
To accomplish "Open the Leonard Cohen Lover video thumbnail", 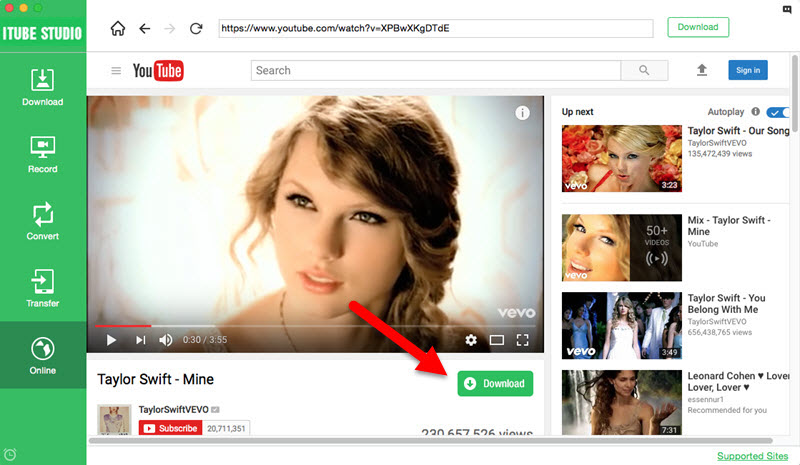I will point(621,402).
